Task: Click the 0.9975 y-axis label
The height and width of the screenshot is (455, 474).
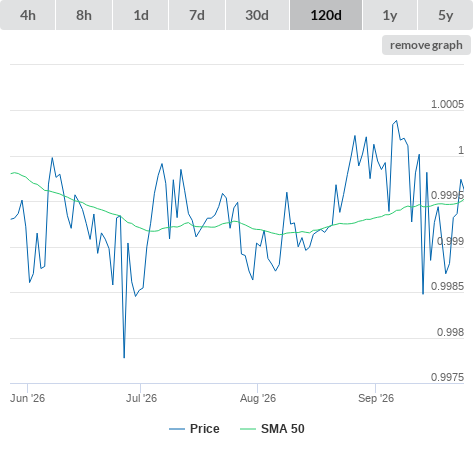Action: coord(447,377)
